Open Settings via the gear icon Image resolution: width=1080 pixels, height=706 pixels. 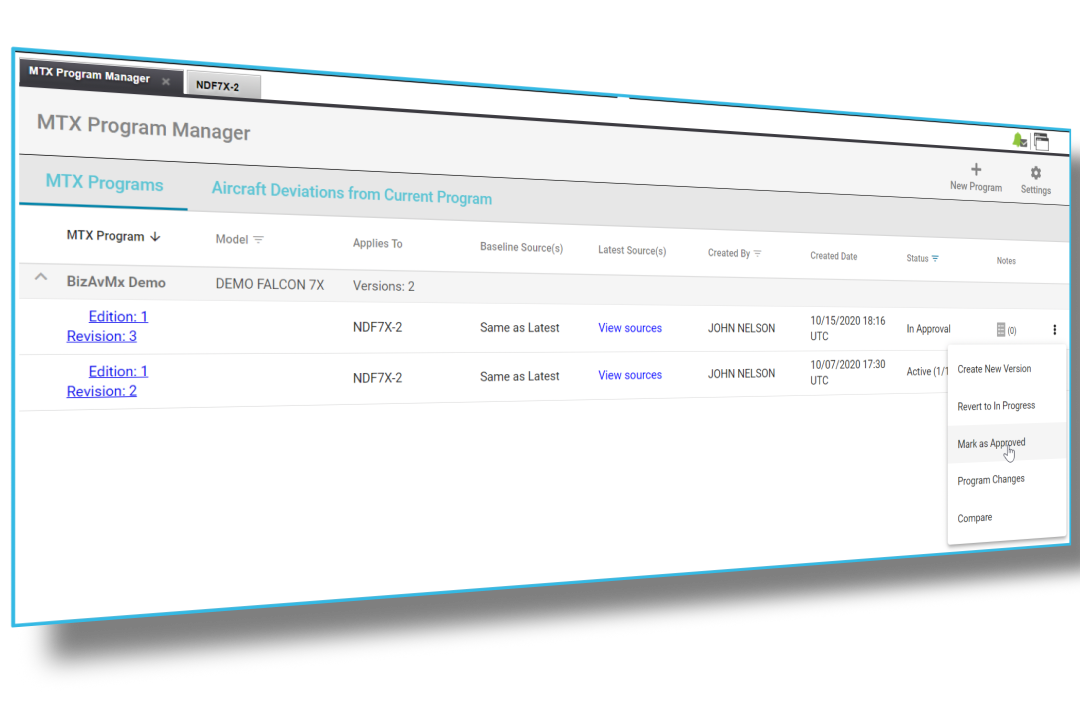(x=1035, y=173)
